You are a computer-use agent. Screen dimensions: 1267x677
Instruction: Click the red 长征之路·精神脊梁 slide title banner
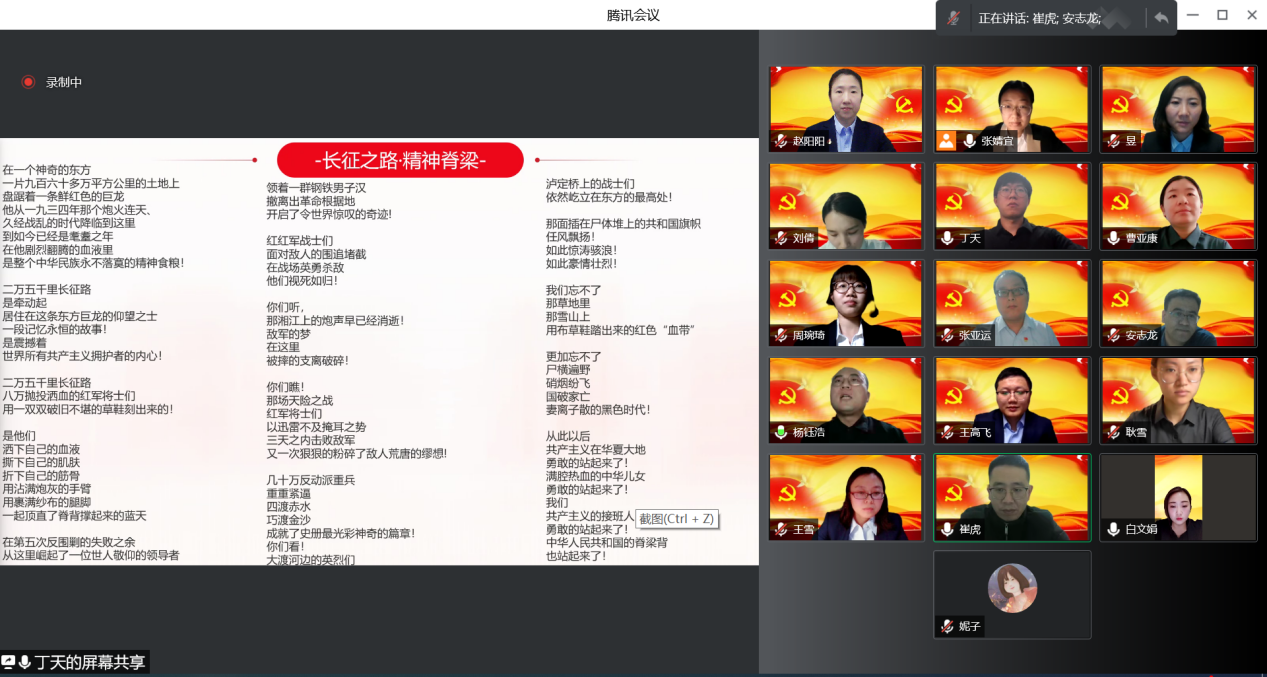click(400, 160)
